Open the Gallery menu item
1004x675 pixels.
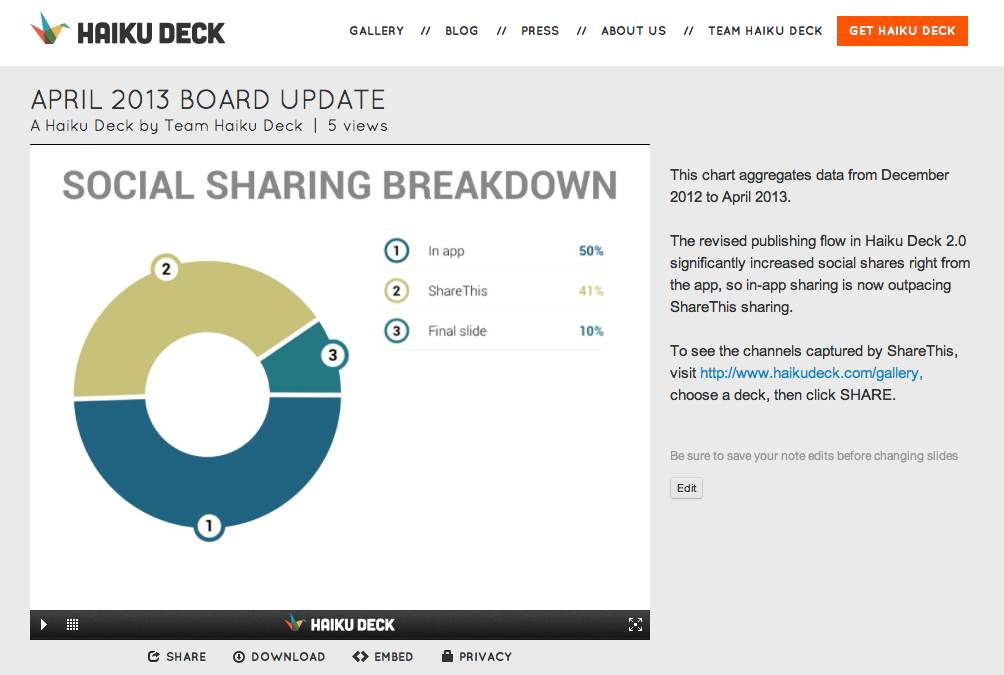[376, 31]
